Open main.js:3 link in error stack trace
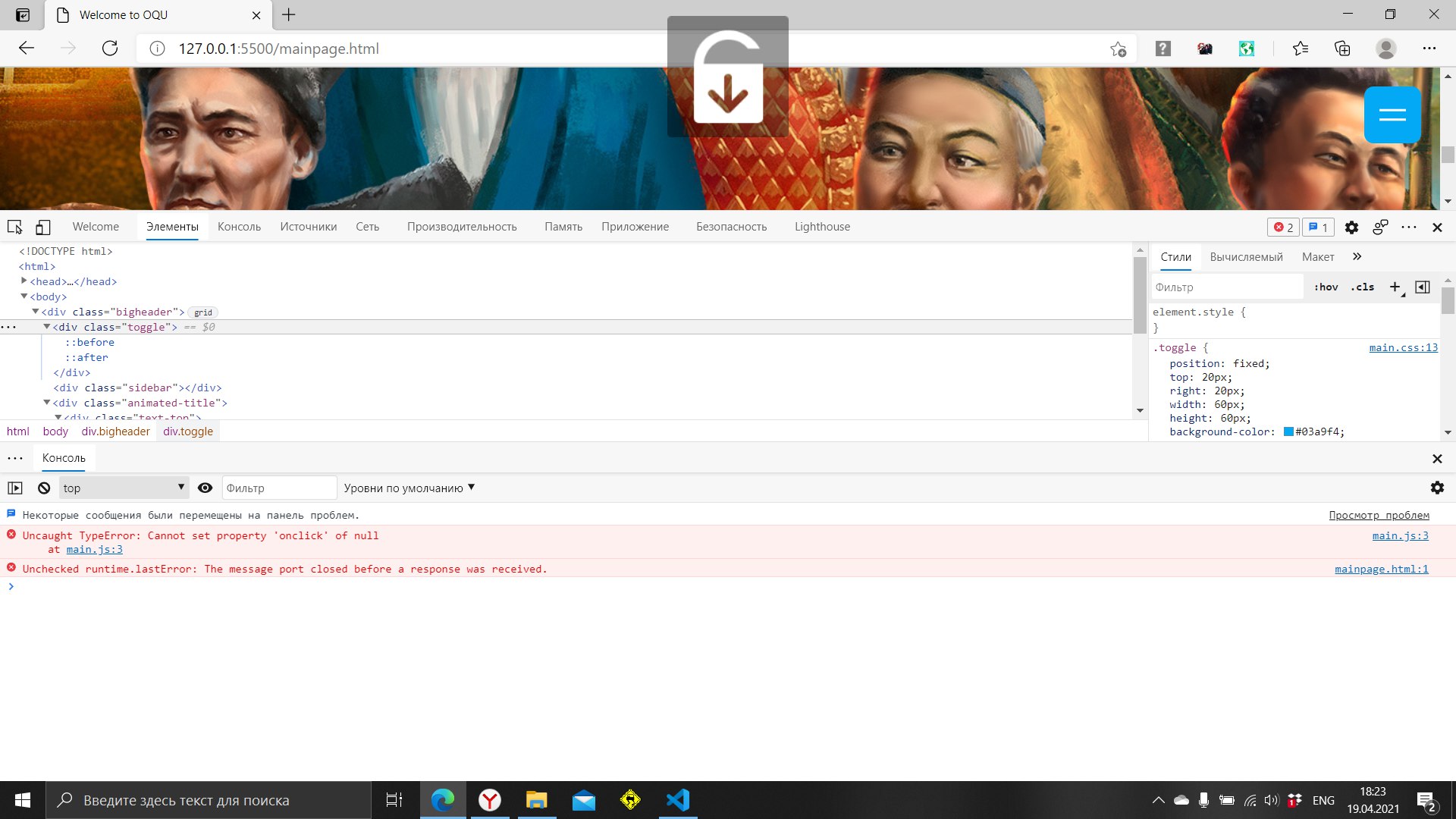The height and width of the screenshot is (819, 1456). pos(94,549)
